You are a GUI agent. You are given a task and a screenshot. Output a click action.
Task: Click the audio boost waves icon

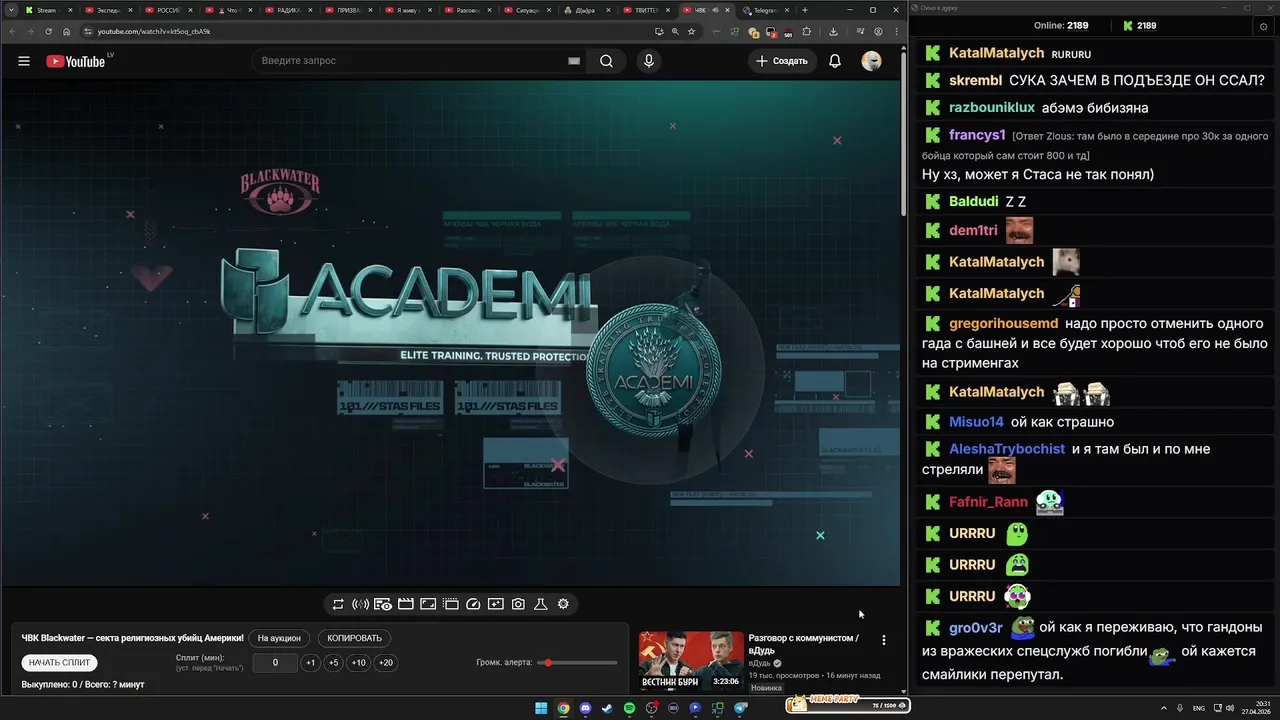pyautogui.click(x=360, y=604)
